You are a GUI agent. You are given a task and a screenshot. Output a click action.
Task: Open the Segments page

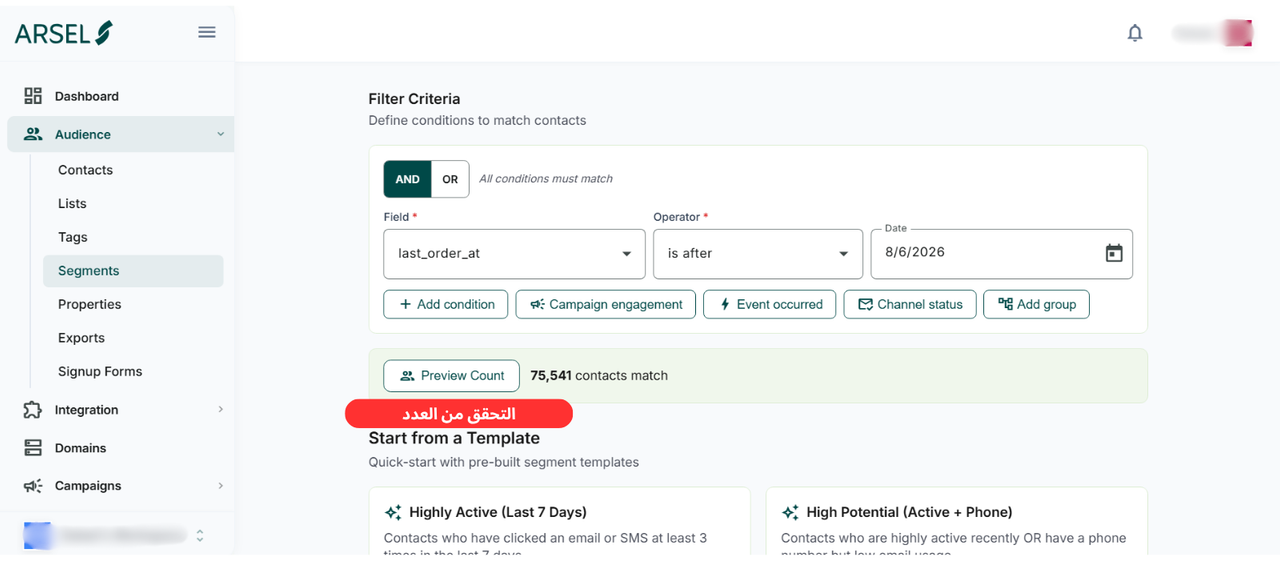coord(133,271)
